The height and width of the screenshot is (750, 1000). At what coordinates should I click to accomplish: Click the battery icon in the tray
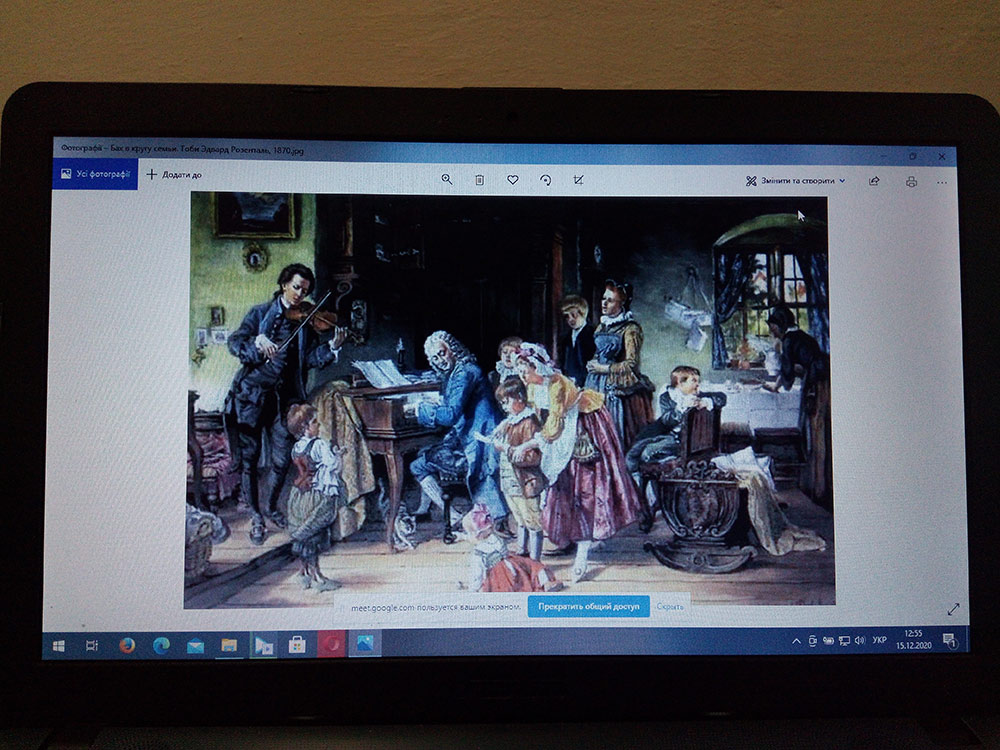point(828,641)
